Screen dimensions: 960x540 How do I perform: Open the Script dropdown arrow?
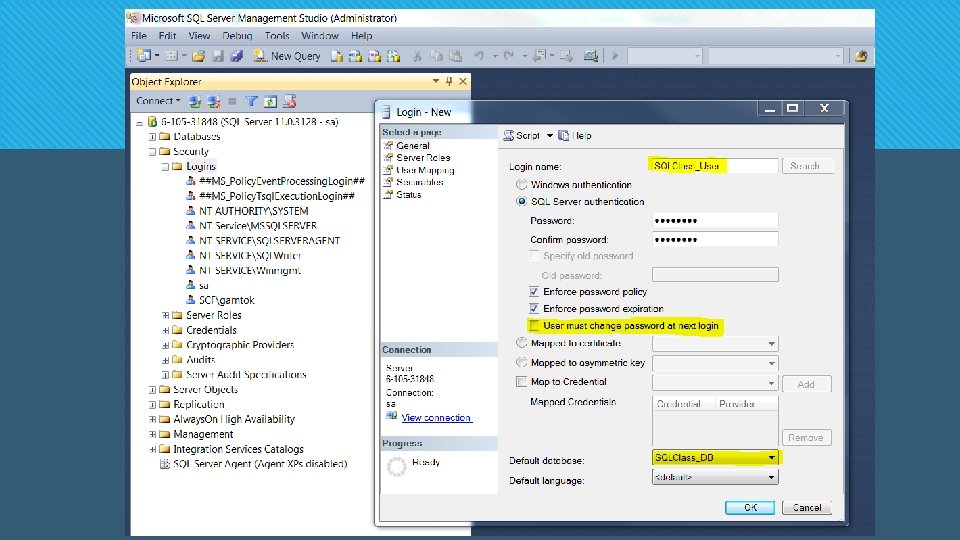tap(549, 135)
